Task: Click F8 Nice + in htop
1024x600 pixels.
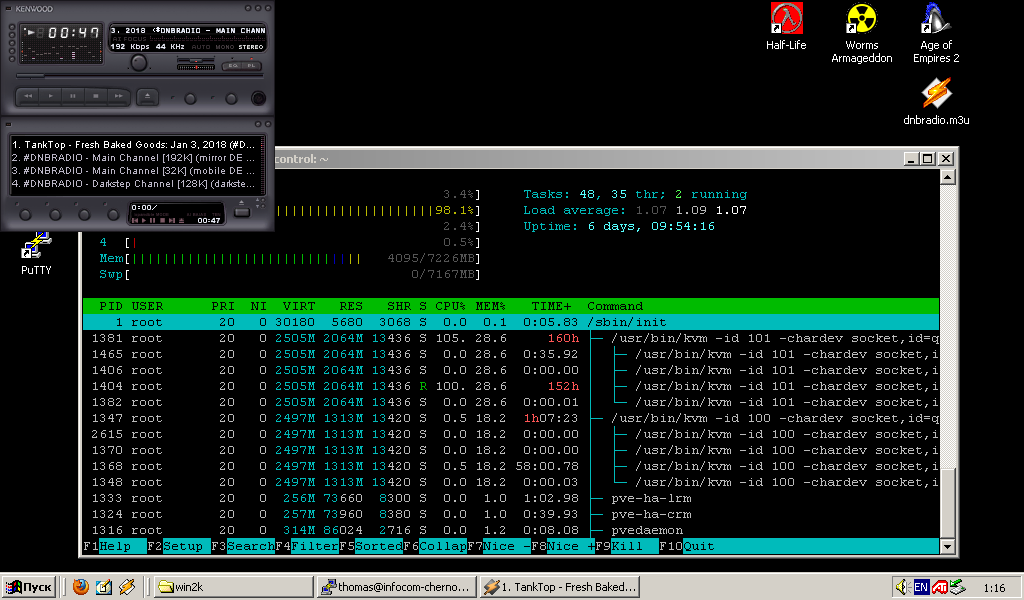Action: click(x=563, y=546)
